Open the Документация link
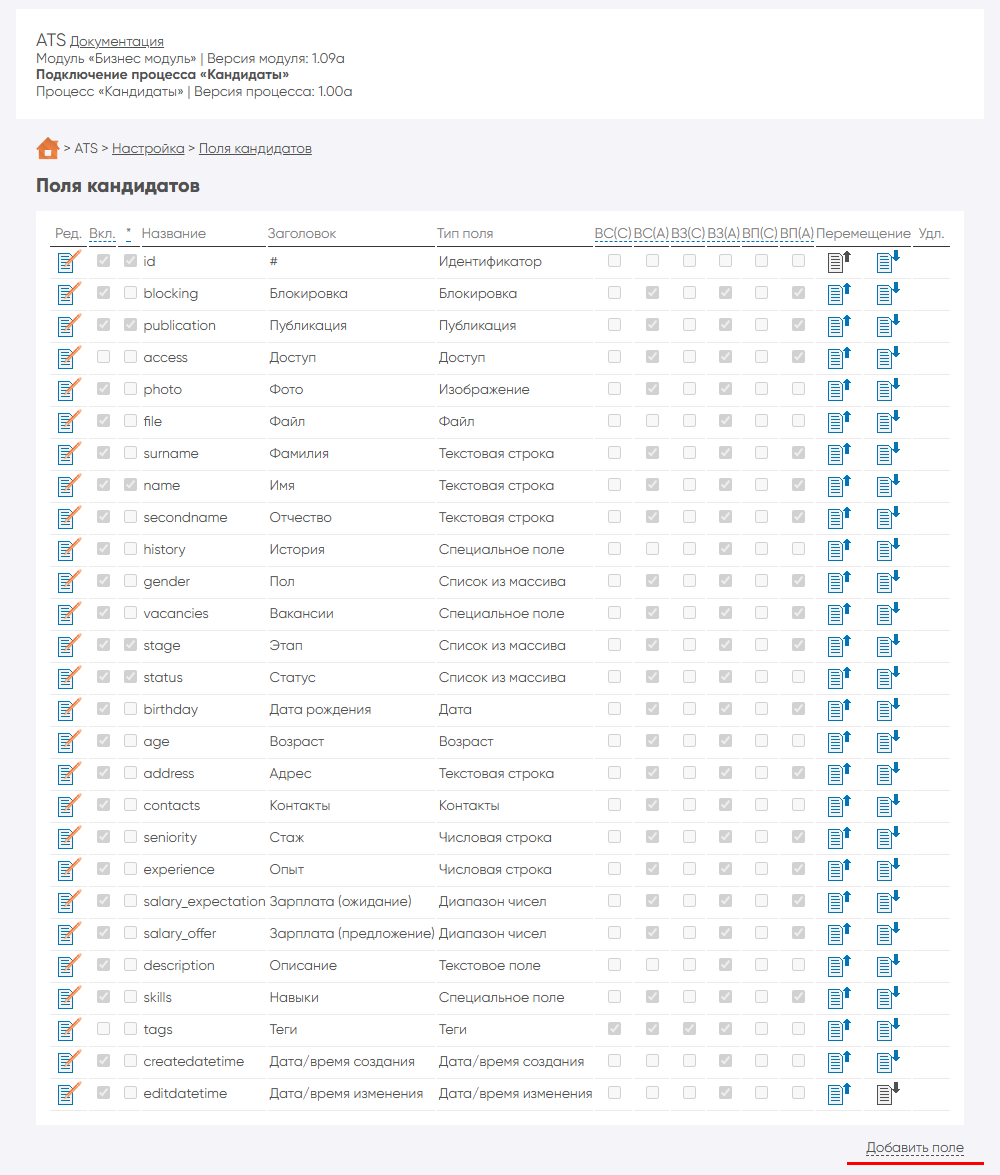 117,42
